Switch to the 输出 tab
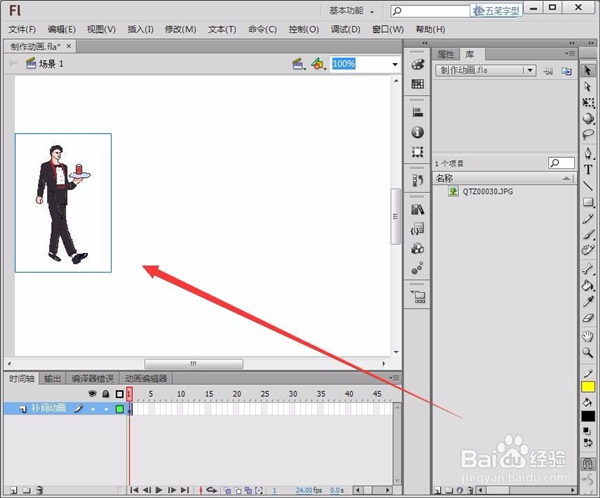This screenshot has height=498, width=600. 52,379
